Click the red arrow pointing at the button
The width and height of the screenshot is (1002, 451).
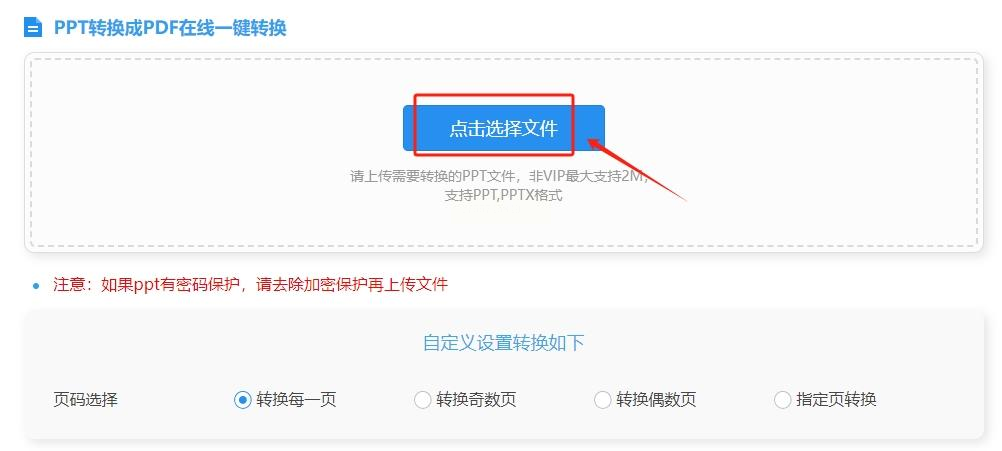(x=636, y=169)
